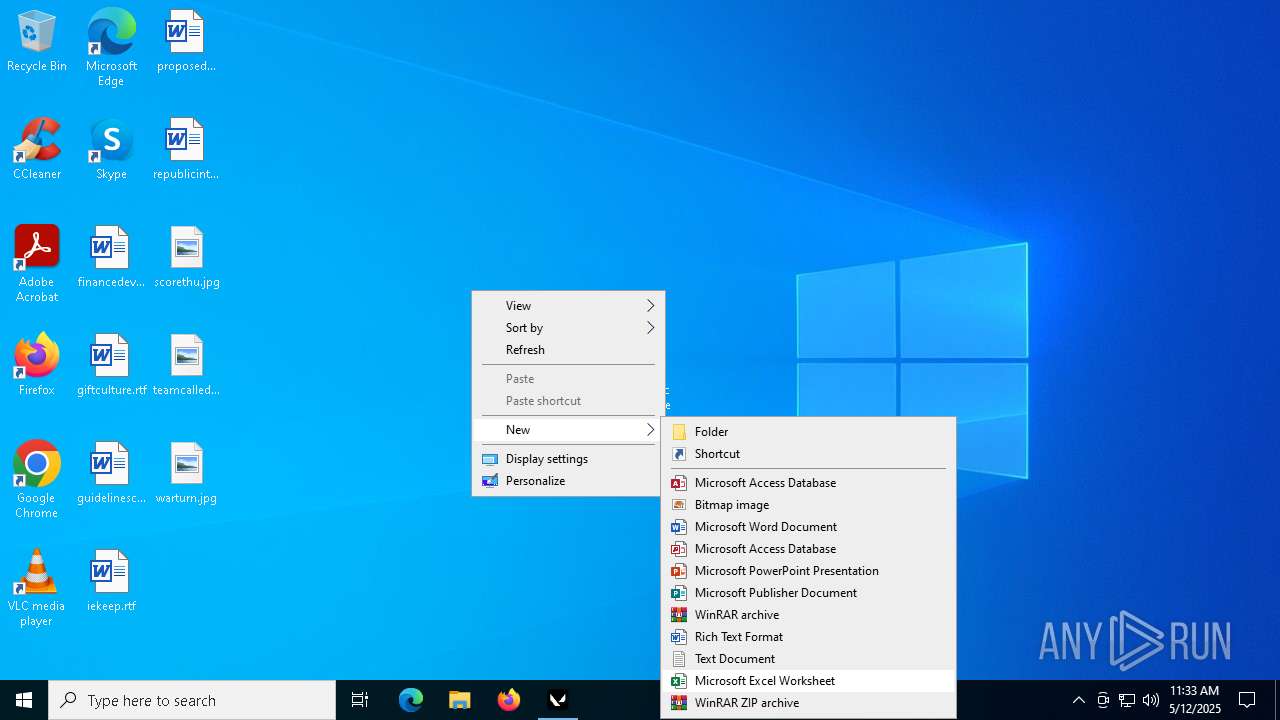Create a new WinRAR archive

[x=808, y=615]
